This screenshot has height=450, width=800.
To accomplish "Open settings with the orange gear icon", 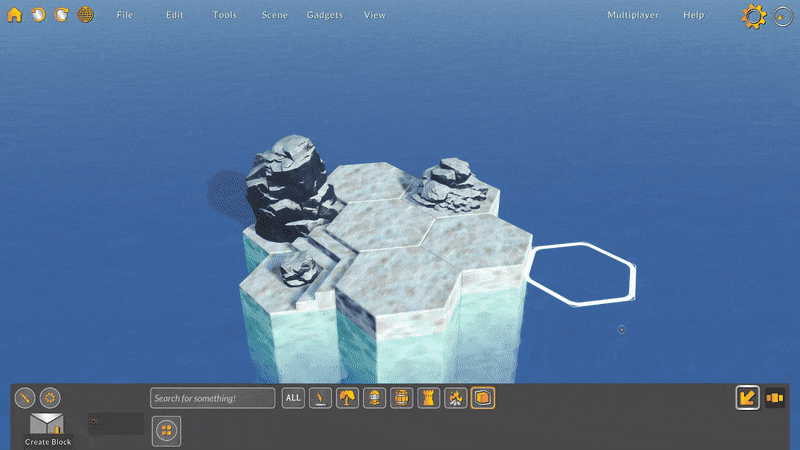I will pos(753,16).
